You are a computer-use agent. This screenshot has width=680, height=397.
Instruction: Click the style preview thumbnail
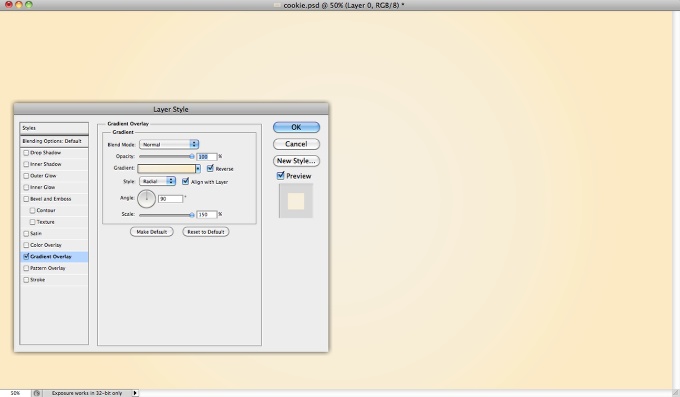(296, 200)
